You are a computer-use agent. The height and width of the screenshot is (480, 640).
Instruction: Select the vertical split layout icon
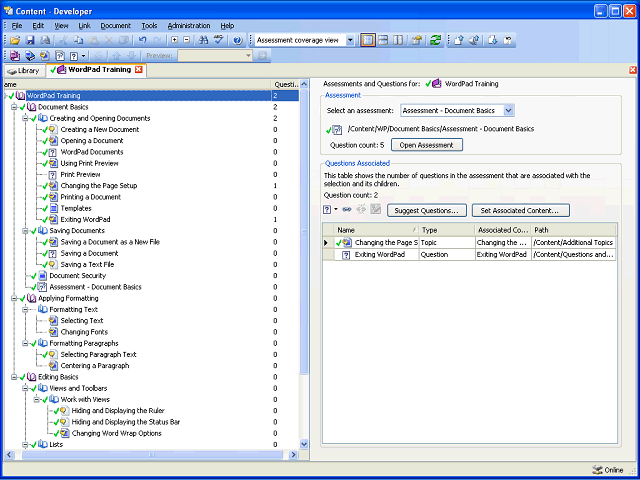pyautogui.click(x=398, y=40)
